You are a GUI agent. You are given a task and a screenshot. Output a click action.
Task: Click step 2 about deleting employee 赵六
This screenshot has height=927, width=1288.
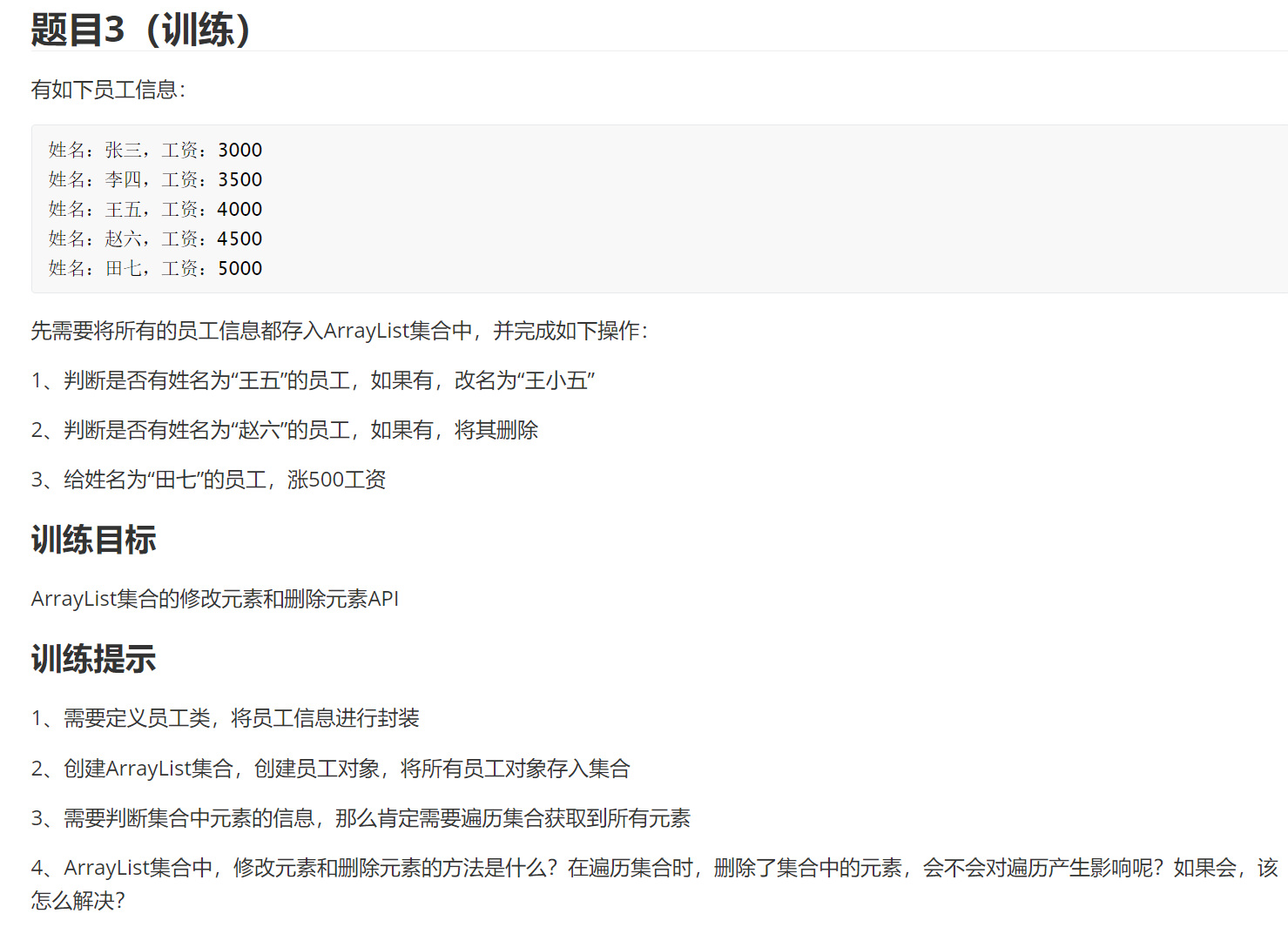[285, 430]
